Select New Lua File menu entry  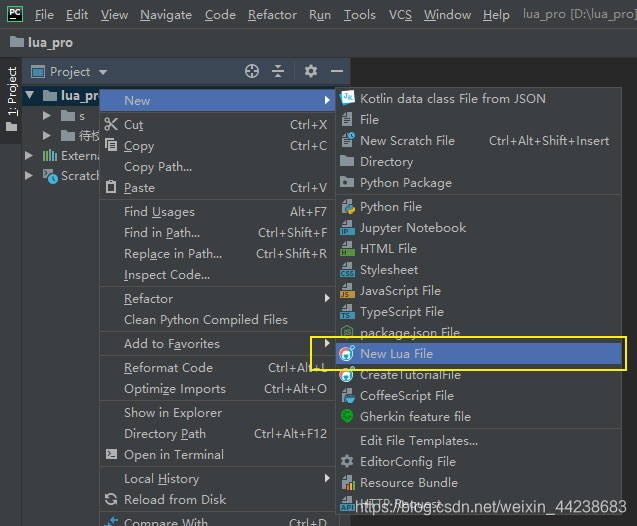[x=479, y=353]
